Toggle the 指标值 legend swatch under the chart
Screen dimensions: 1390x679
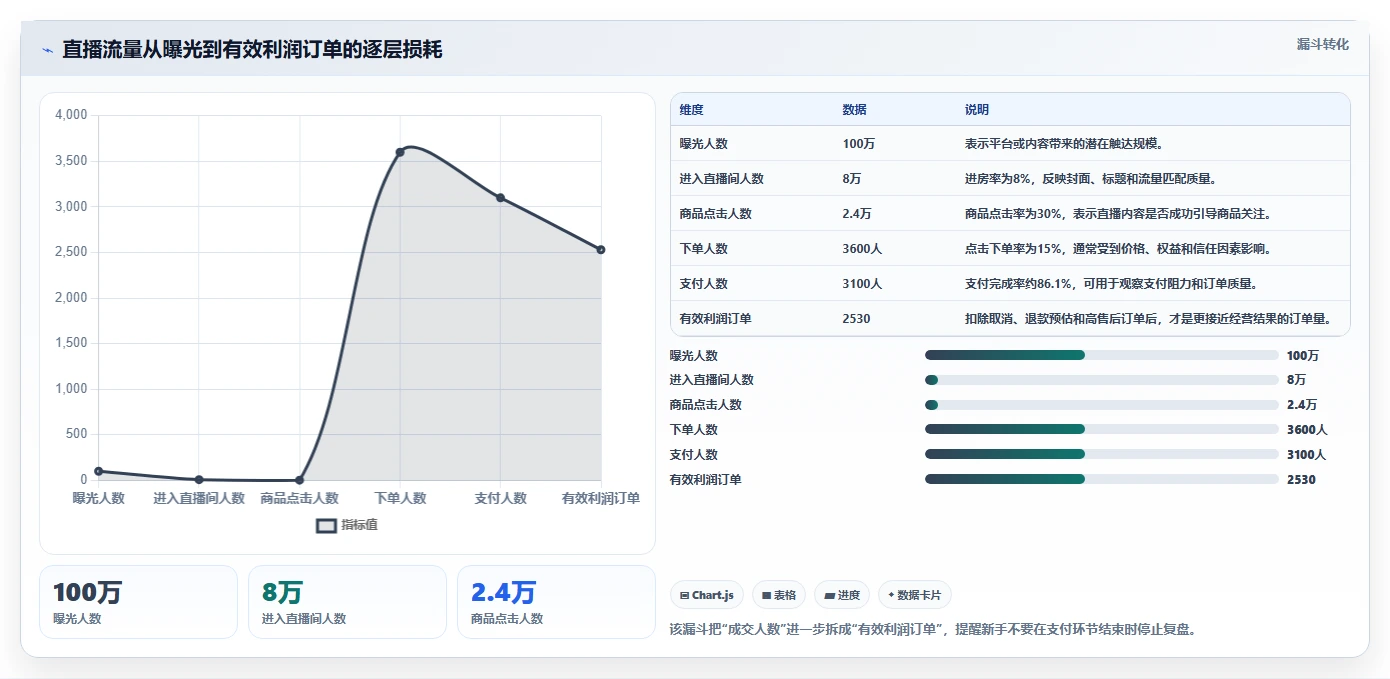(x=327, y=525)
